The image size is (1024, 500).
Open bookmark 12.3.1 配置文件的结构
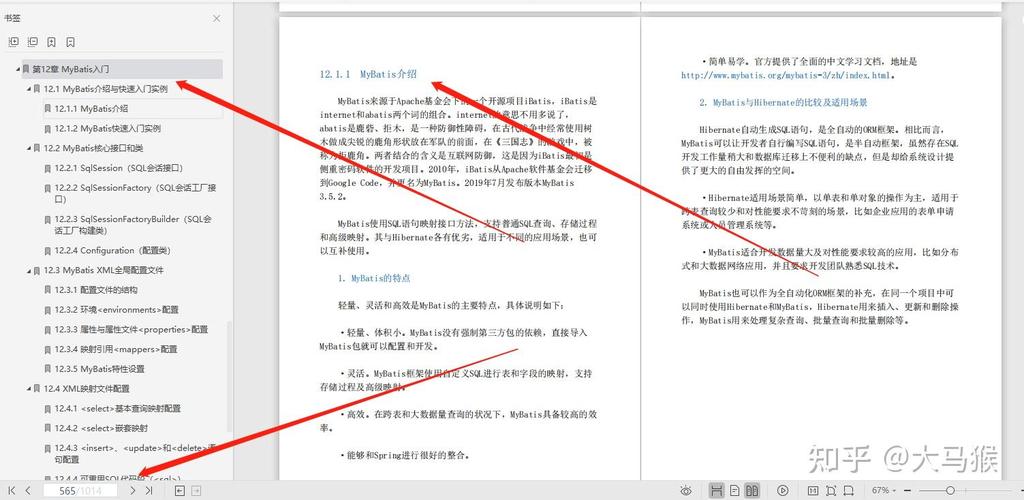[96, 290]
